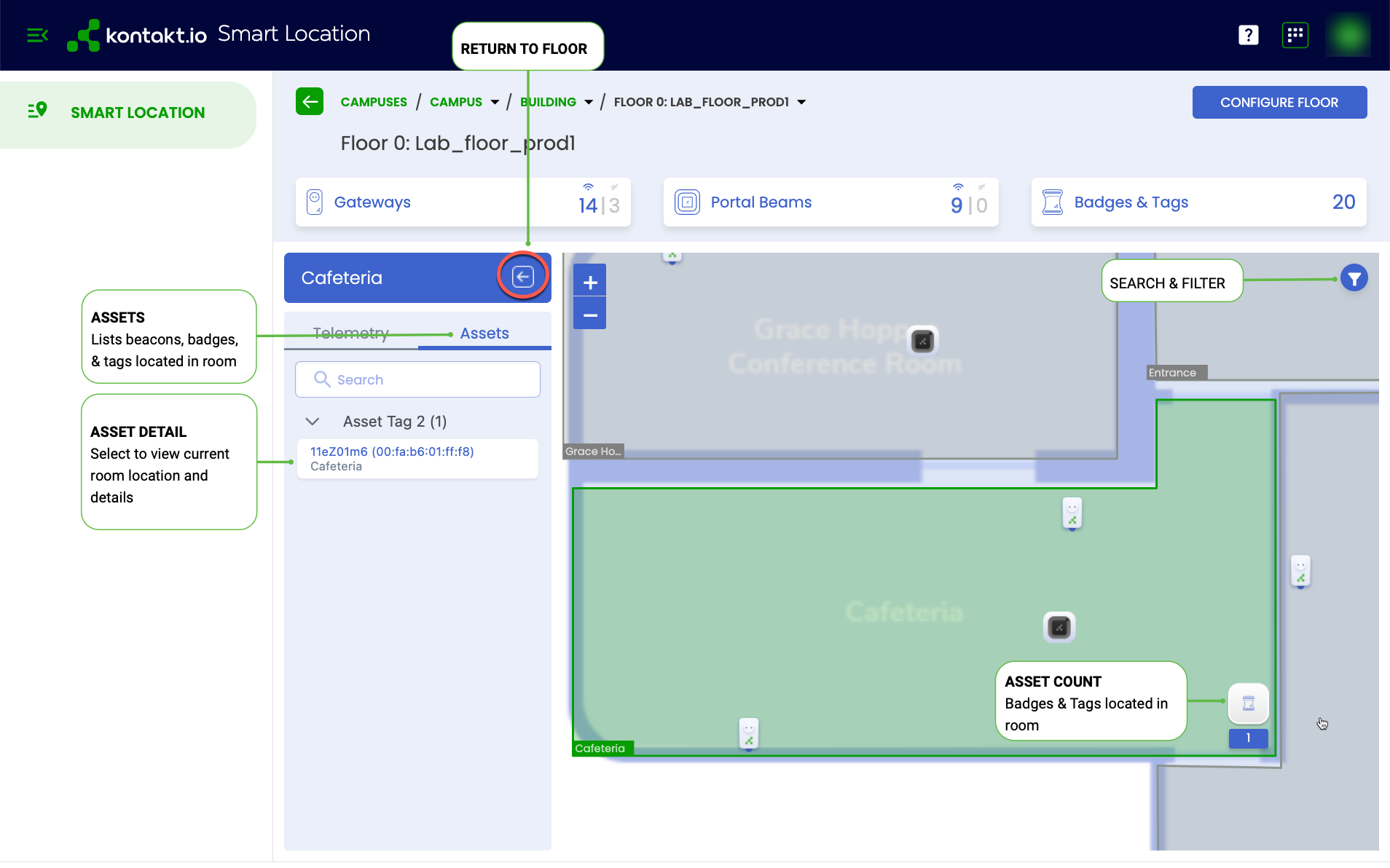Click the Floor 0: Lab_floor_prod1 heading
This screenshot has height=868, width=1390.
[x=458, y=143]
